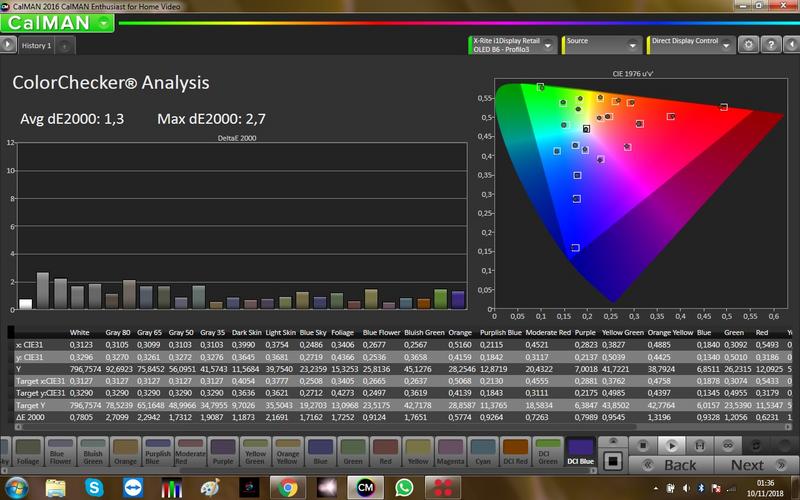Viewport: 800px width, 500px height.
Task: Open Google Chrome from taskbar
Action: click(x=287, y=488)
